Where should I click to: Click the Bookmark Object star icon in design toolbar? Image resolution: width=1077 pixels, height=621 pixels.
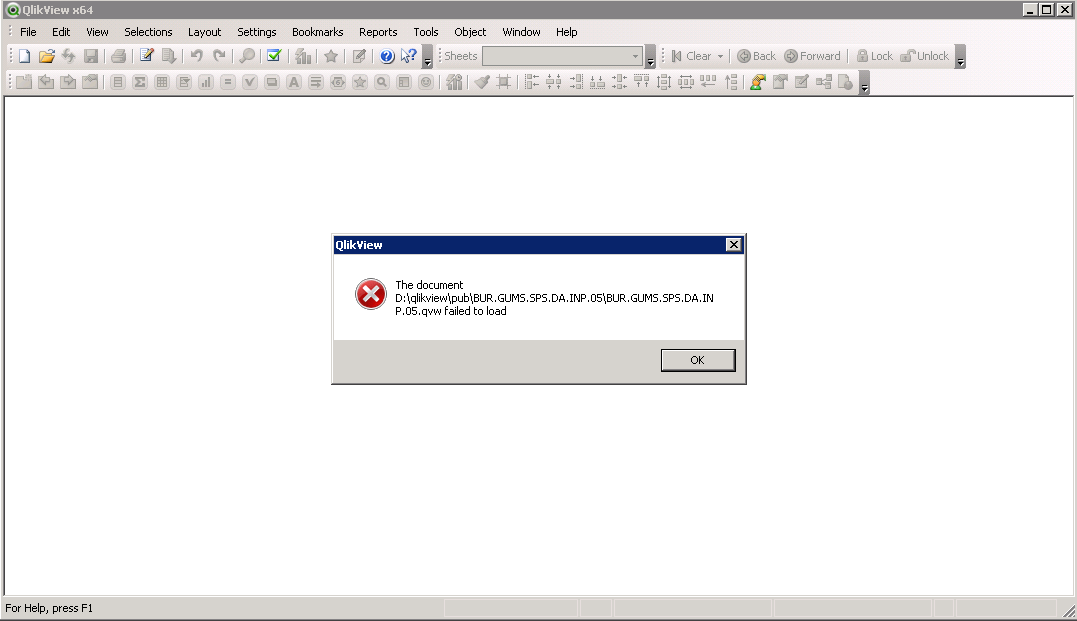tap(360, 82)
